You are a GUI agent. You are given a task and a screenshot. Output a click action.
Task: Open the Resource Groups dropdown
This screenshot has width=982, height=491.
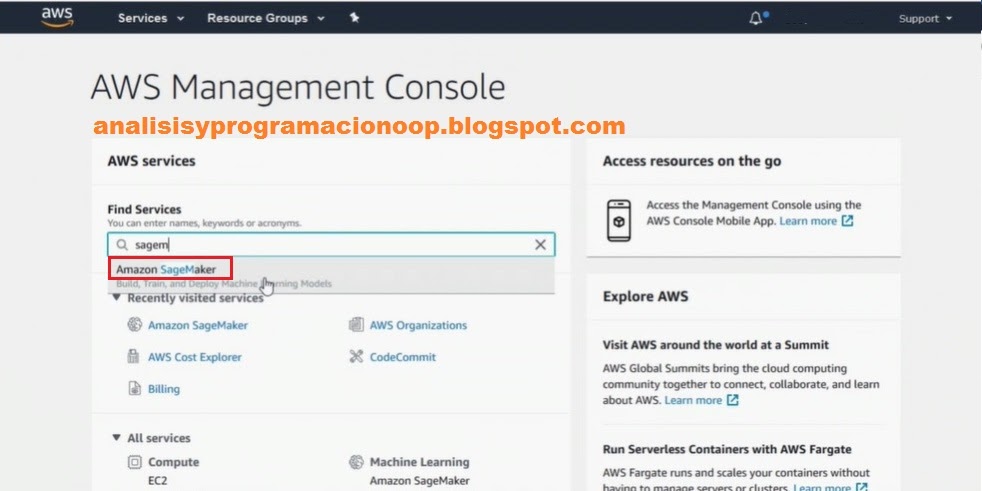click(266, 18)
